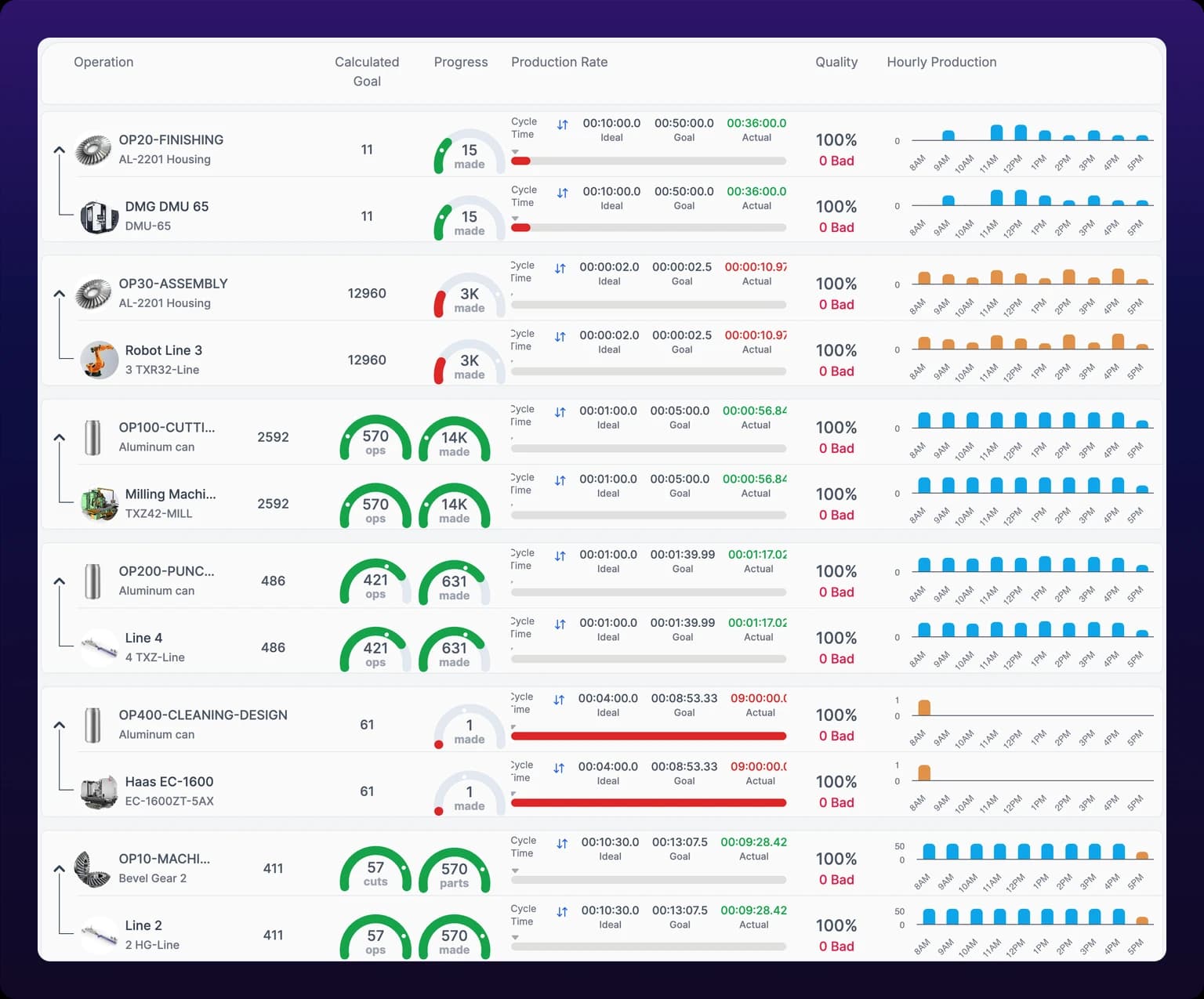This screenshot has height=999, width=1204.
Task: Click the Milling Machi... hourly production chart
Action: 1023,500
